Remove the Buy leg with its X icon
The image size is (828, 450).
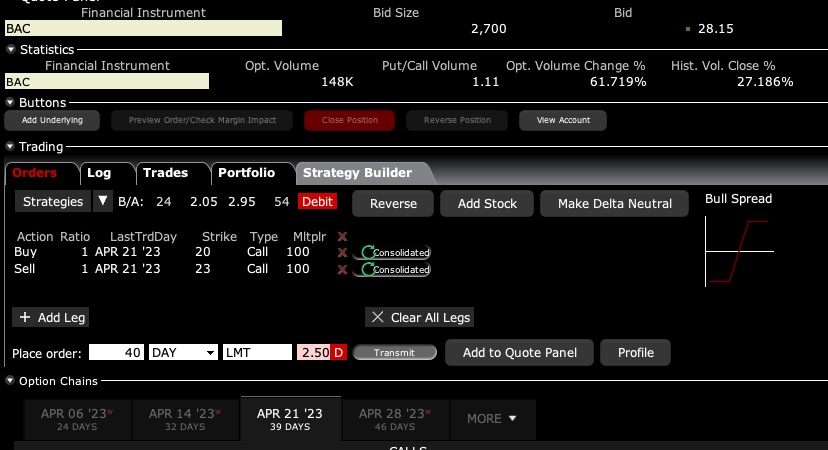[343, 253]
